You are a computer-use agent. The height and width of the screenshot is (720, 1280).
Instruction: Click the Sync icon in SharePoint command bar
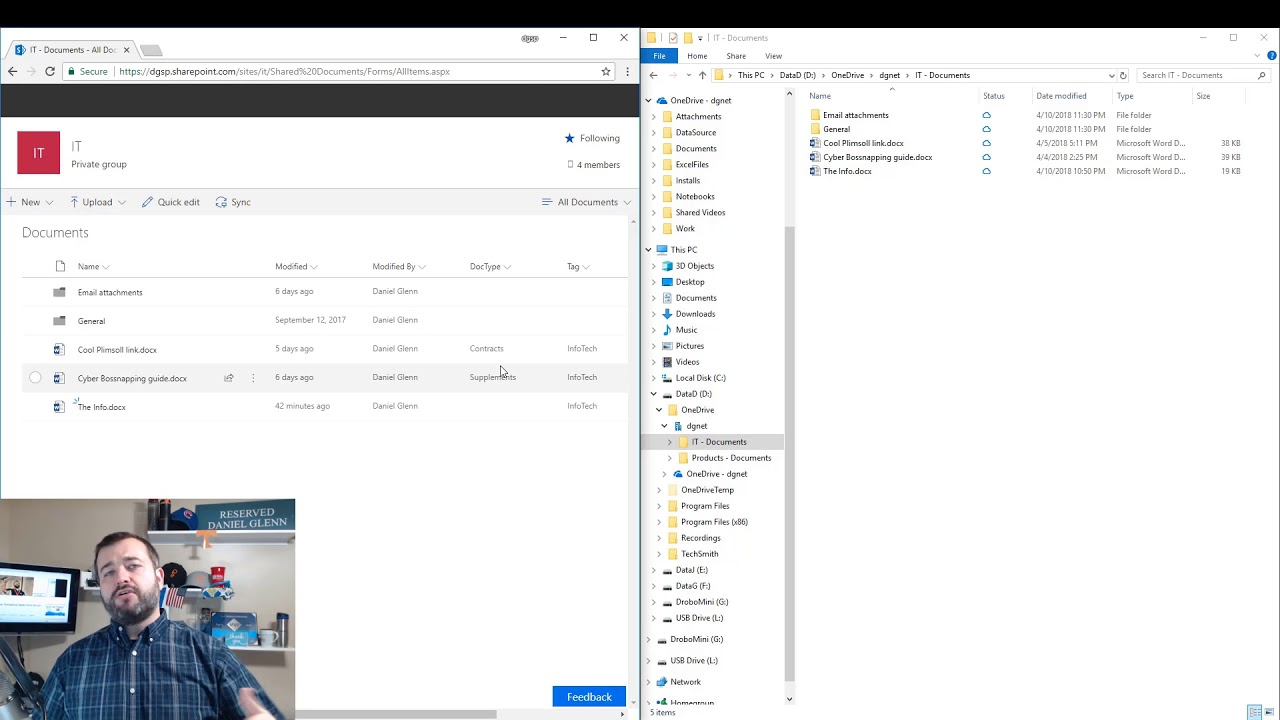click(x=222, y=202)
